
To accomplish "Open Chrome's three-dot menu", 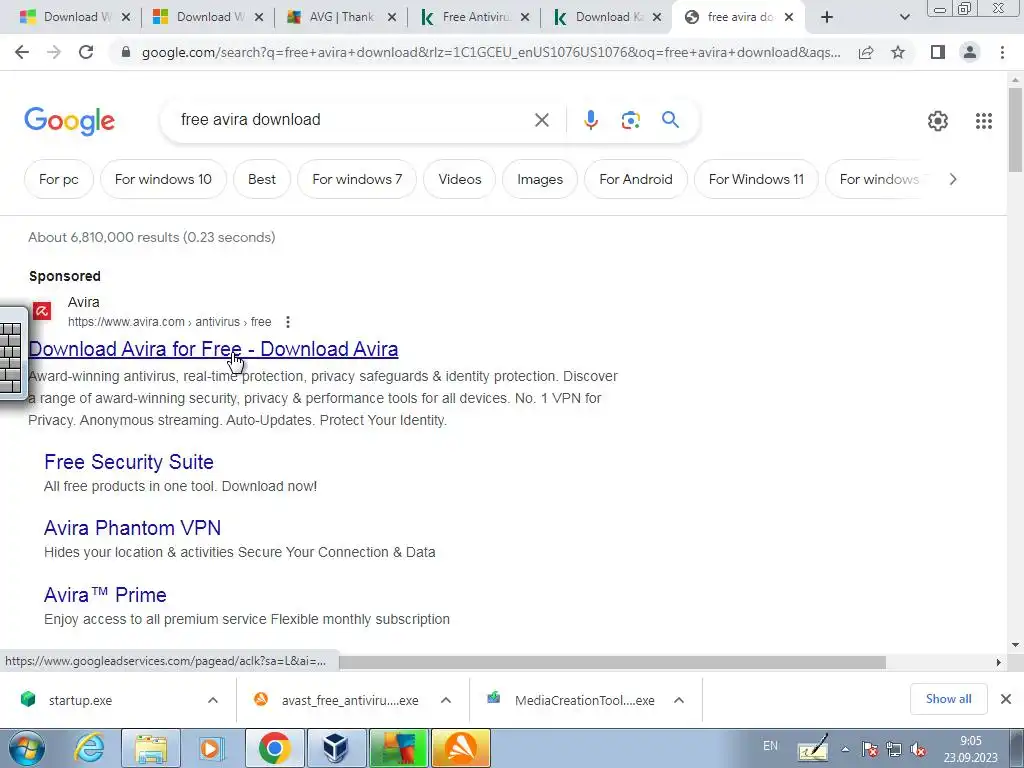I will pos(1002,52).
